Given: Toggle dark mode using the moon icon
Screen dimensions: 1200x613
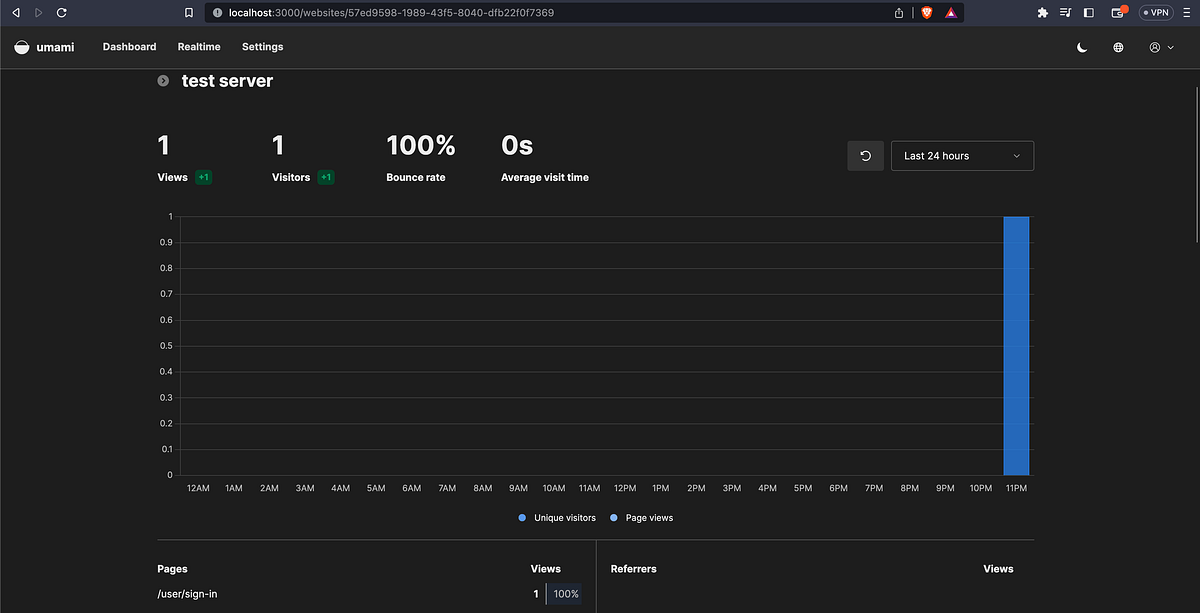Looking at the screenshot, I should 1082,47.
